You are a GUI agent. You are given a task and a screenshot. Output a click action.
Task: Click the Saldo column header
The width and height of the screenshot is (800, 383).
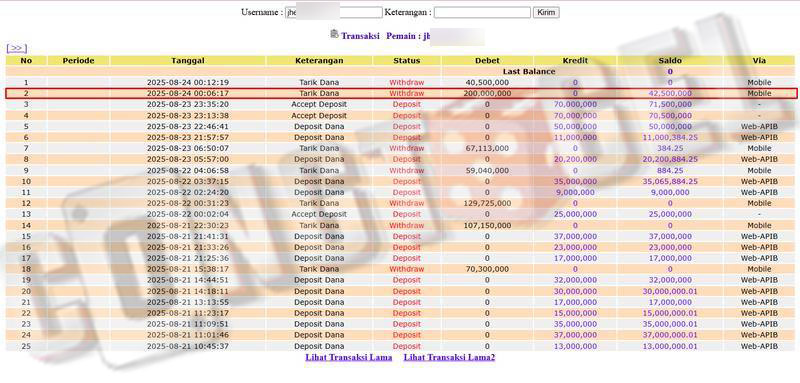(x=670, y=61)
